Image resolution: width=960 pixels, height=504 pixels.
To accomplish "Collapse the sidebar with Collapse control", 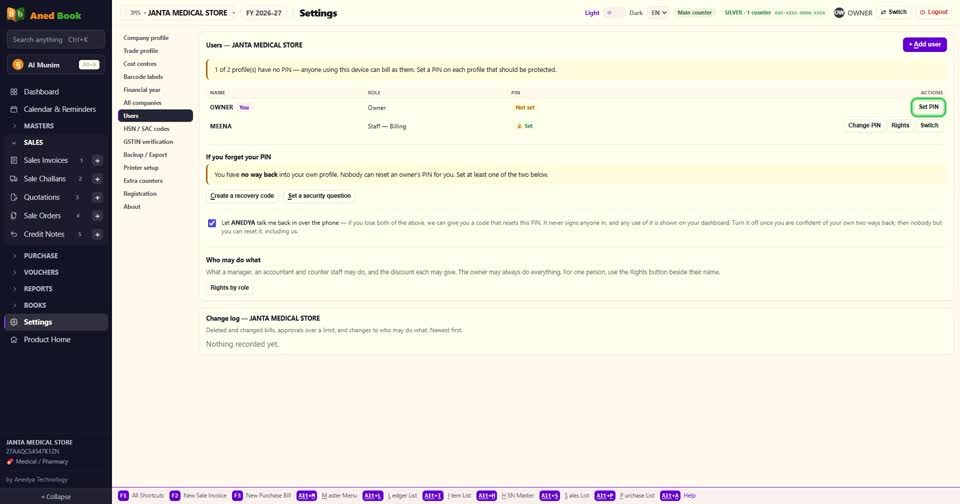I will coord(56,497).
